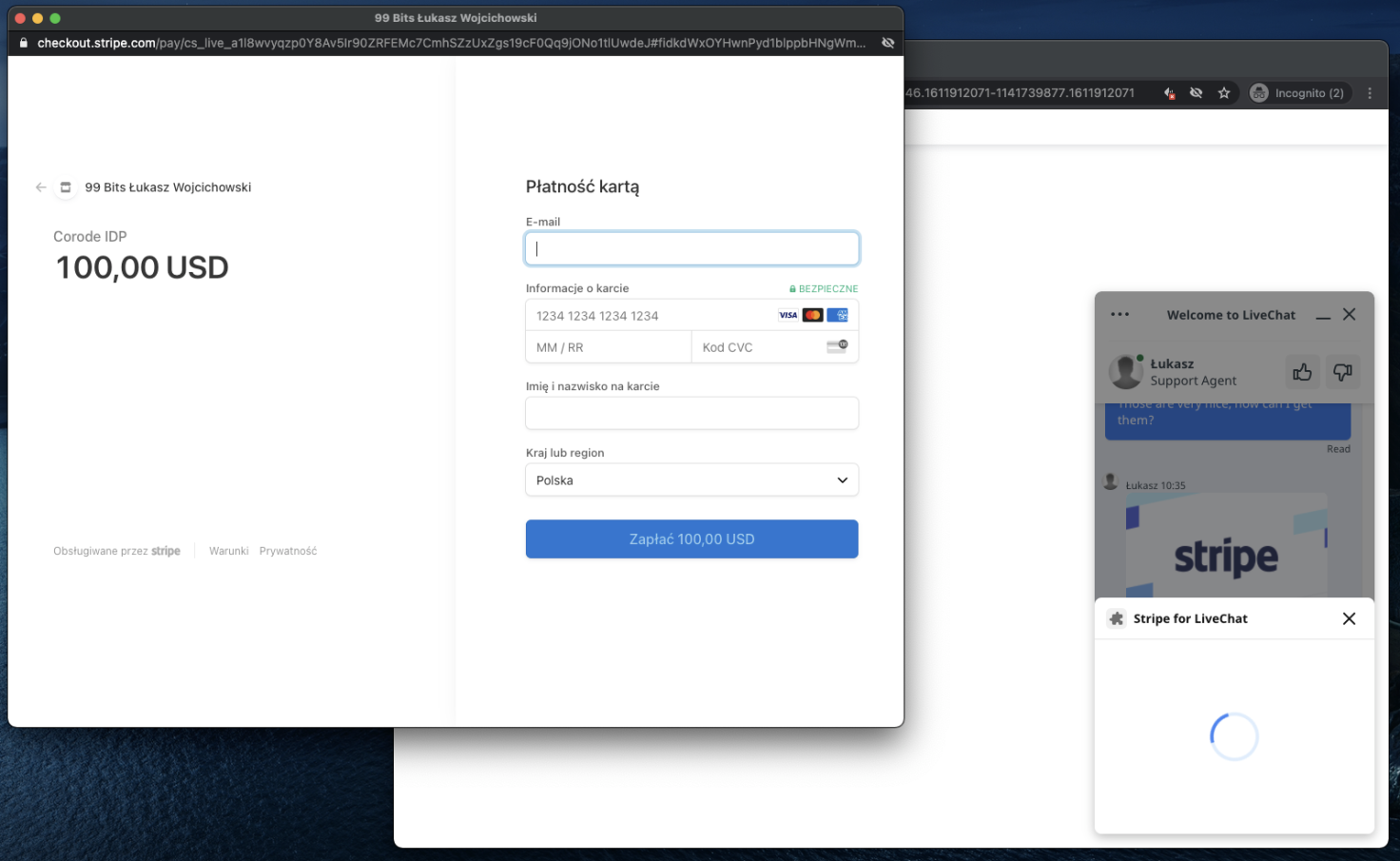Click the Imię i nazwisko na karcie field
This screenshot has width=1400, height=861.
[692, 413]
